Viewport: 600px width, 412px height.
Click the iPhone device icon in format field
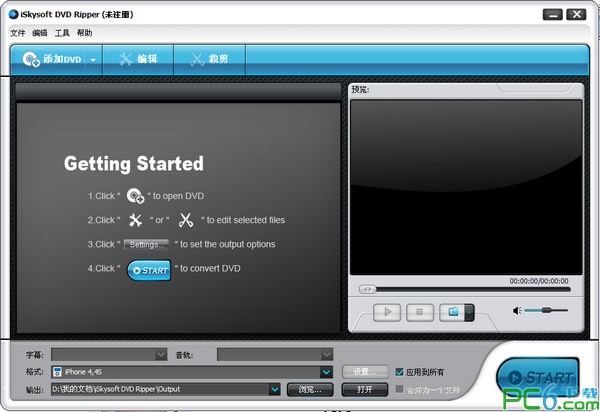pyautogui.click(x=57, y=372)
